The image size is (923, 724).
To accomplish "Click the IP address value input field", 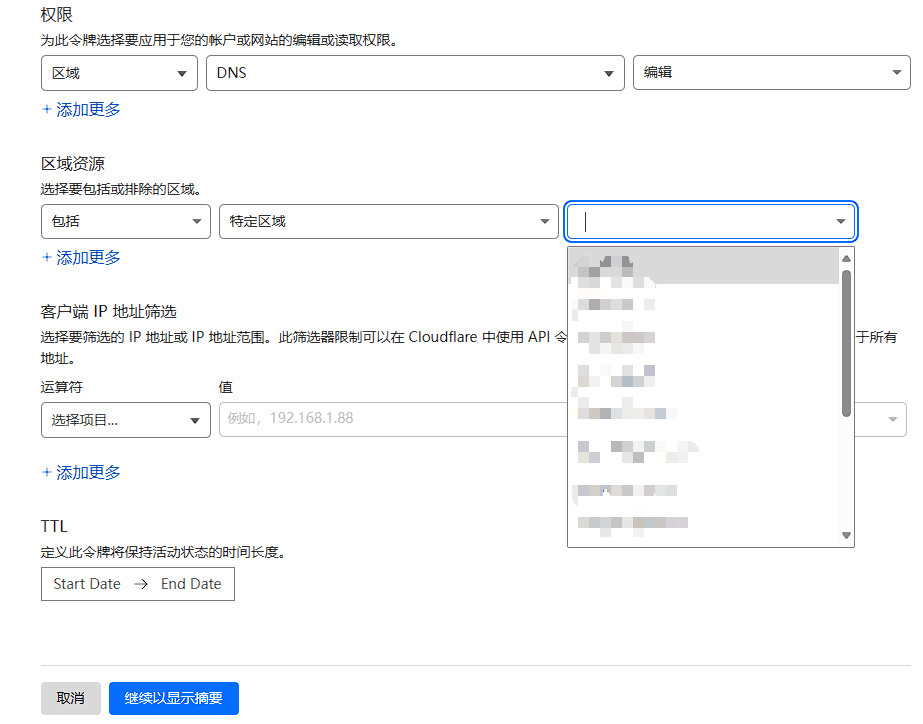I will pos(392,419).
